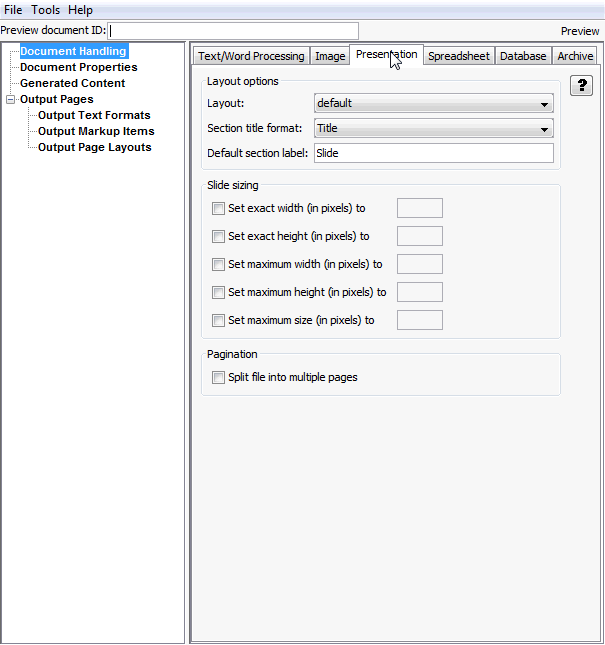Click the Default section label field

click(434, 153)
